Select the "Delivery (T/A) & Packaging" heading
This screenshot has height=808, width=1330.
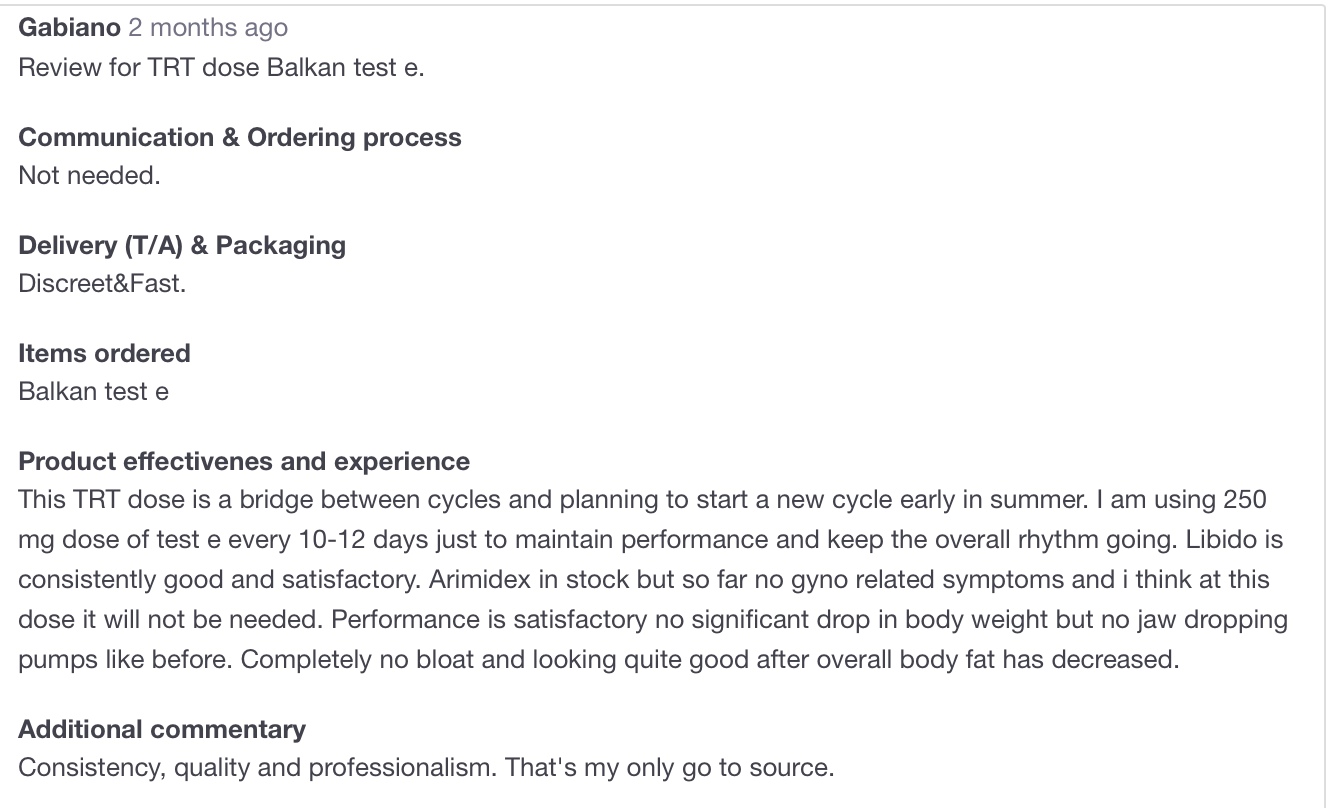coord(182,245)
